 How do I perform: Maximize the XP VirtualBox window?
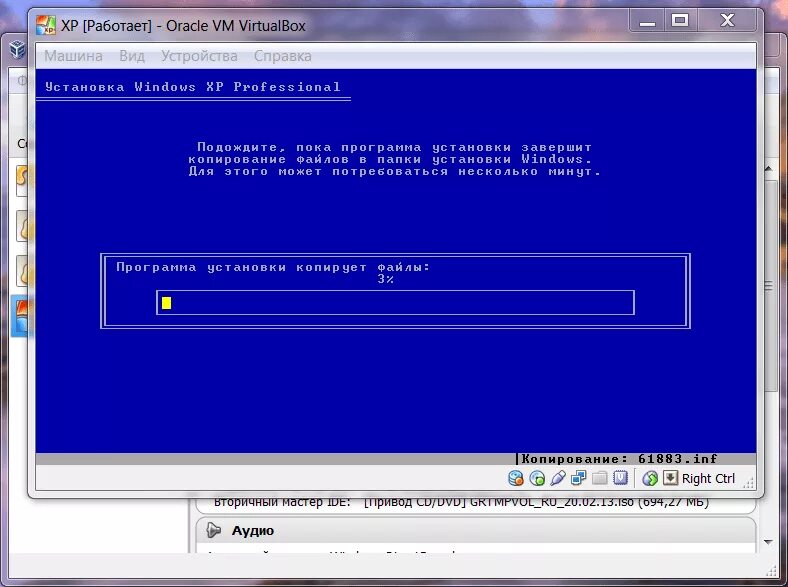click(x=680, y=21)
